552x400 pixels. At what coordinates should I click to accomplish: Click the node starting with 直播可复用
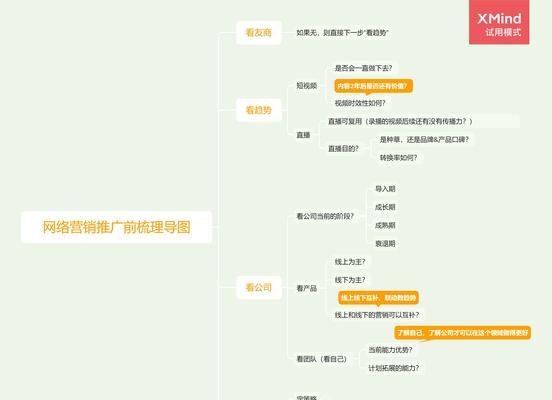pyautogui.click(x=400, y=121)
